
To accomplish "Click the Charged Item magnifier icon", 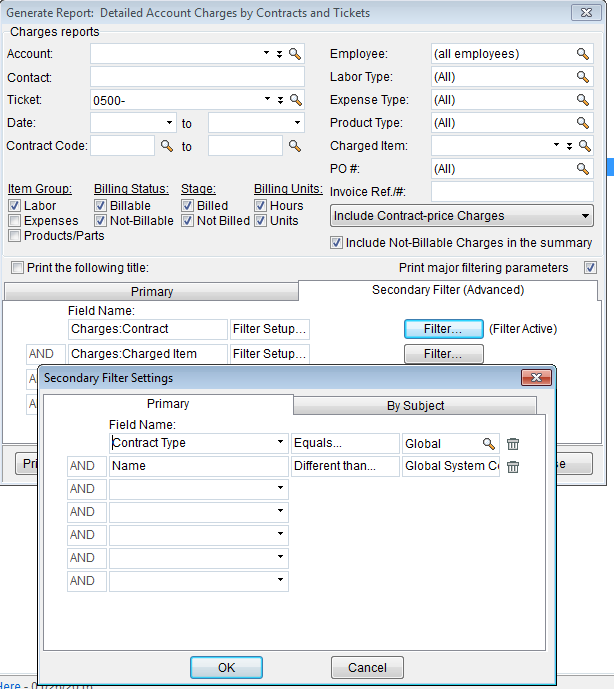I will click(583, 146).
